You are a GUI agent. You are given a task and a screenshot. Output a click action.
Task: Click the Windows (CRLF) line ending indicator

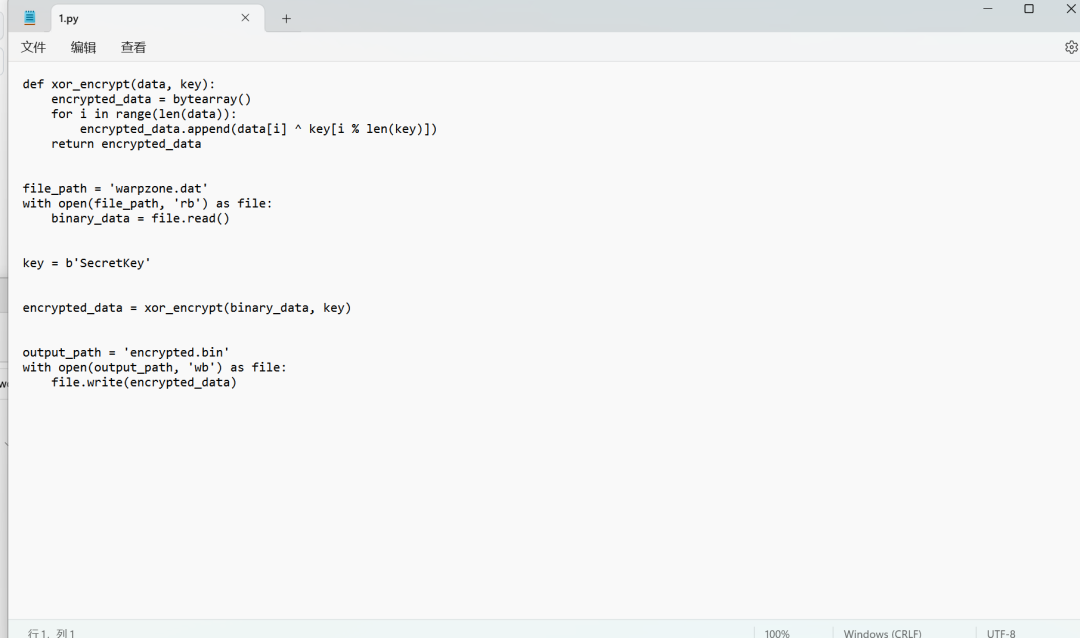882,633
